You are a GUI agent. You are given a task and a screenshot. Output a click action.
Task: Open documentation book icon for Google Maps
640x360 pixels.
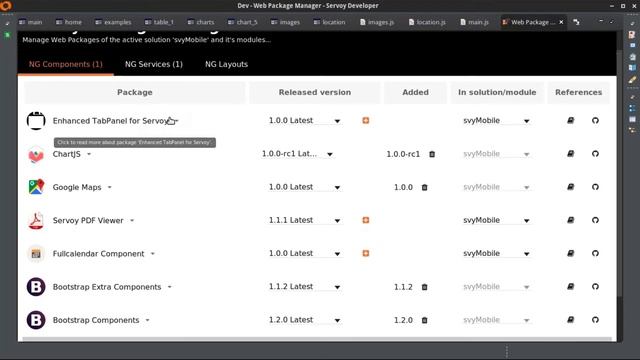coord(571,187)
